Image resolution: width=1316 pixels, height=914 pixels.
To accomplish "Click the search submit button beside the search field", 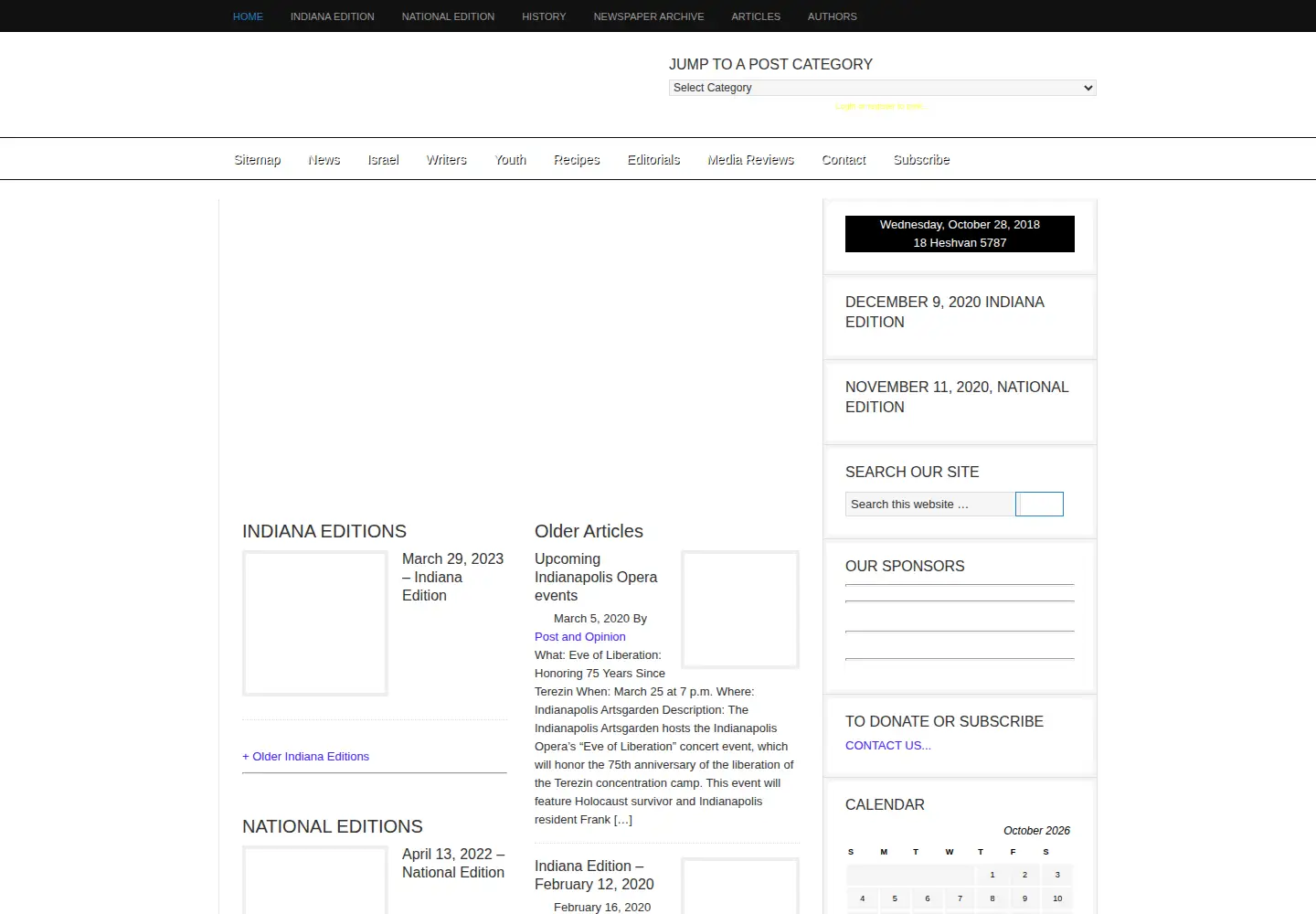I will [1040, 505].
